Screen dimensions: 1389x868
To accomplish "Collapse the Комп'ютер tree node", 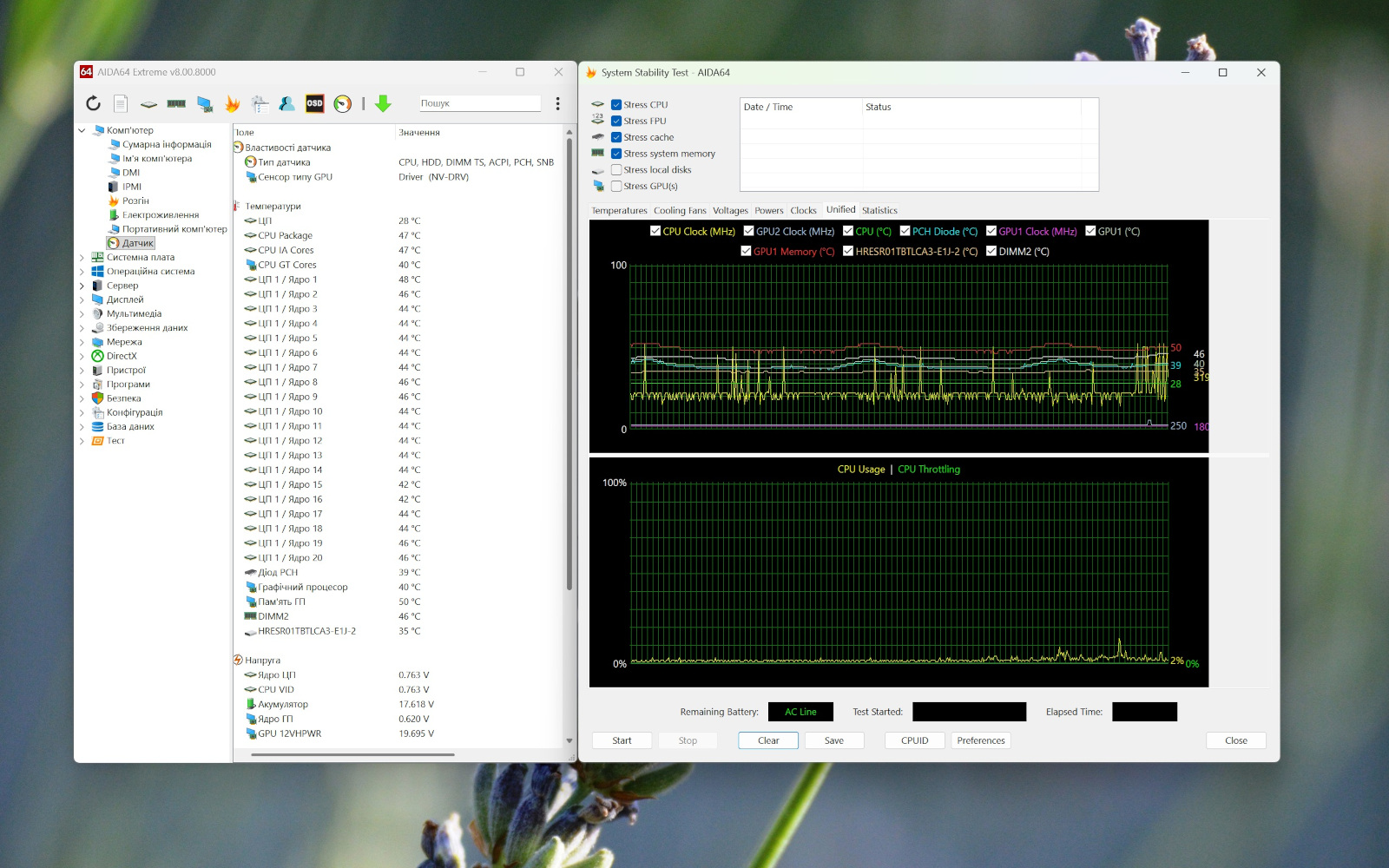I will [82, 131].
